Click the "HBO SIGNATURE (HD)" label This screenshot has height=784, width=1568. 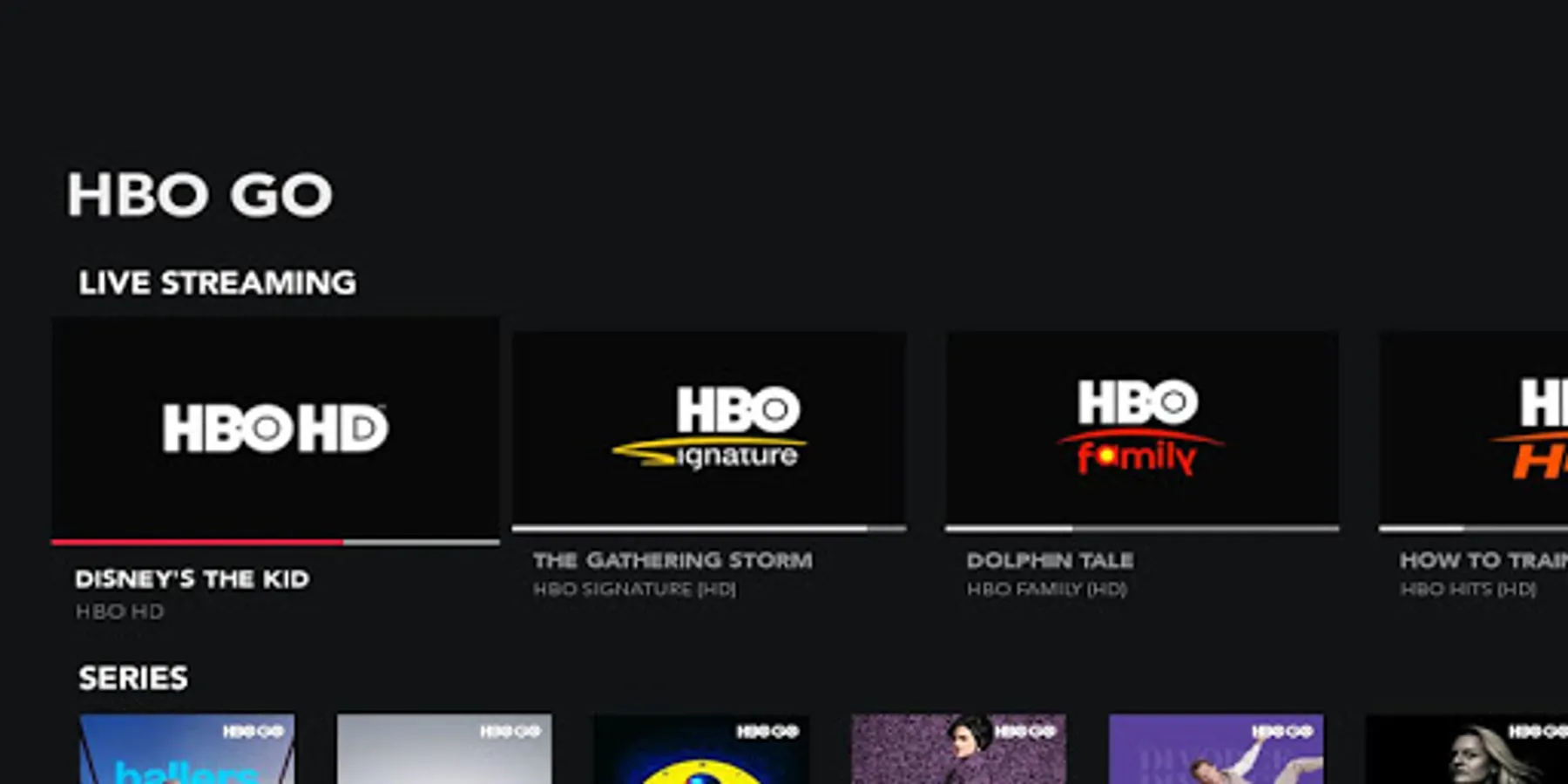tap(634, 590)
